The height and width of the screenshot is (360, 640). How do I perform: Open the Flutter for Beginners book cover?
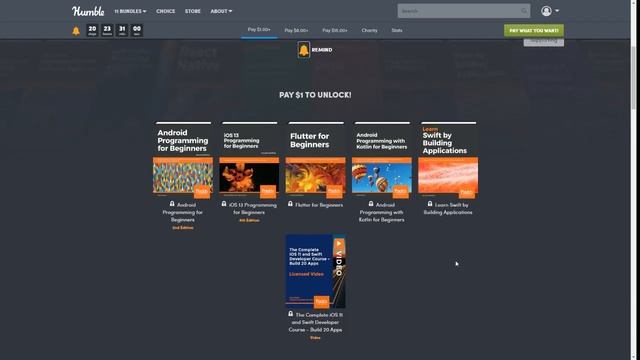(316, 160)
